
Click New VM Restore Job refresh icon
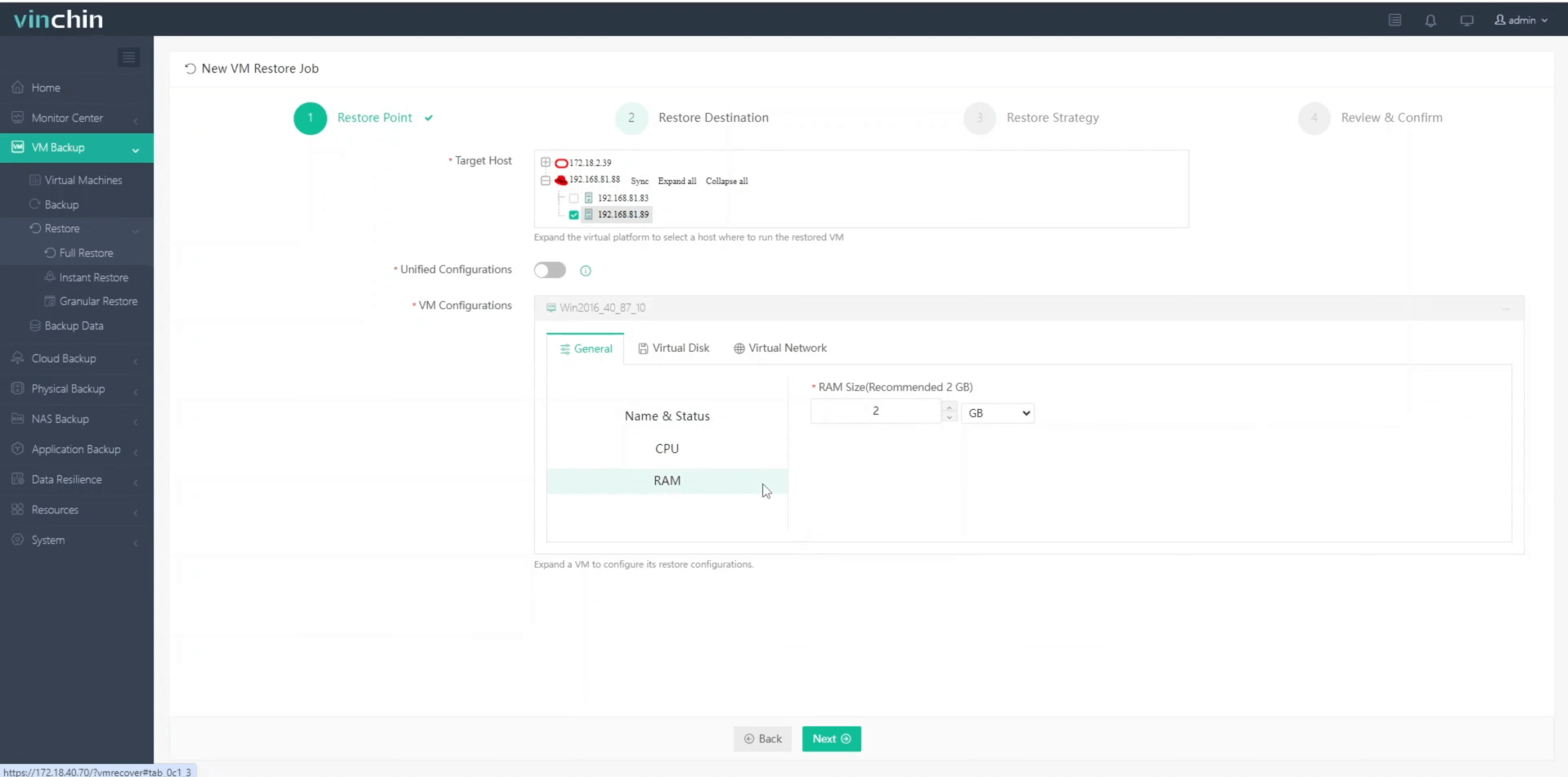pyautogui.click(x=190, y=69)
